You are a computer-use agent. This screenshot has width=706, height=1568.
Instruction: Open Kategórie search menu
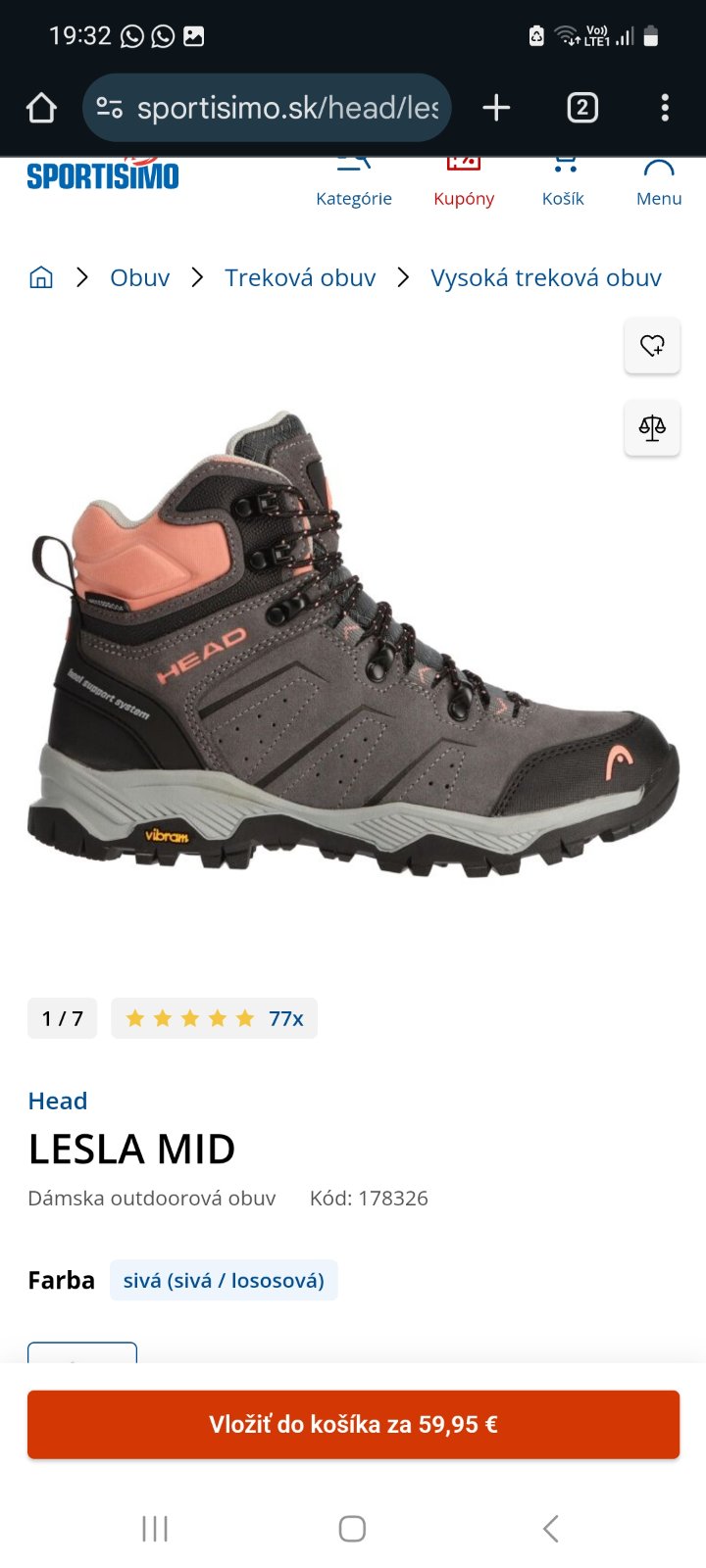pyautogui.click(x=354, y=184)
